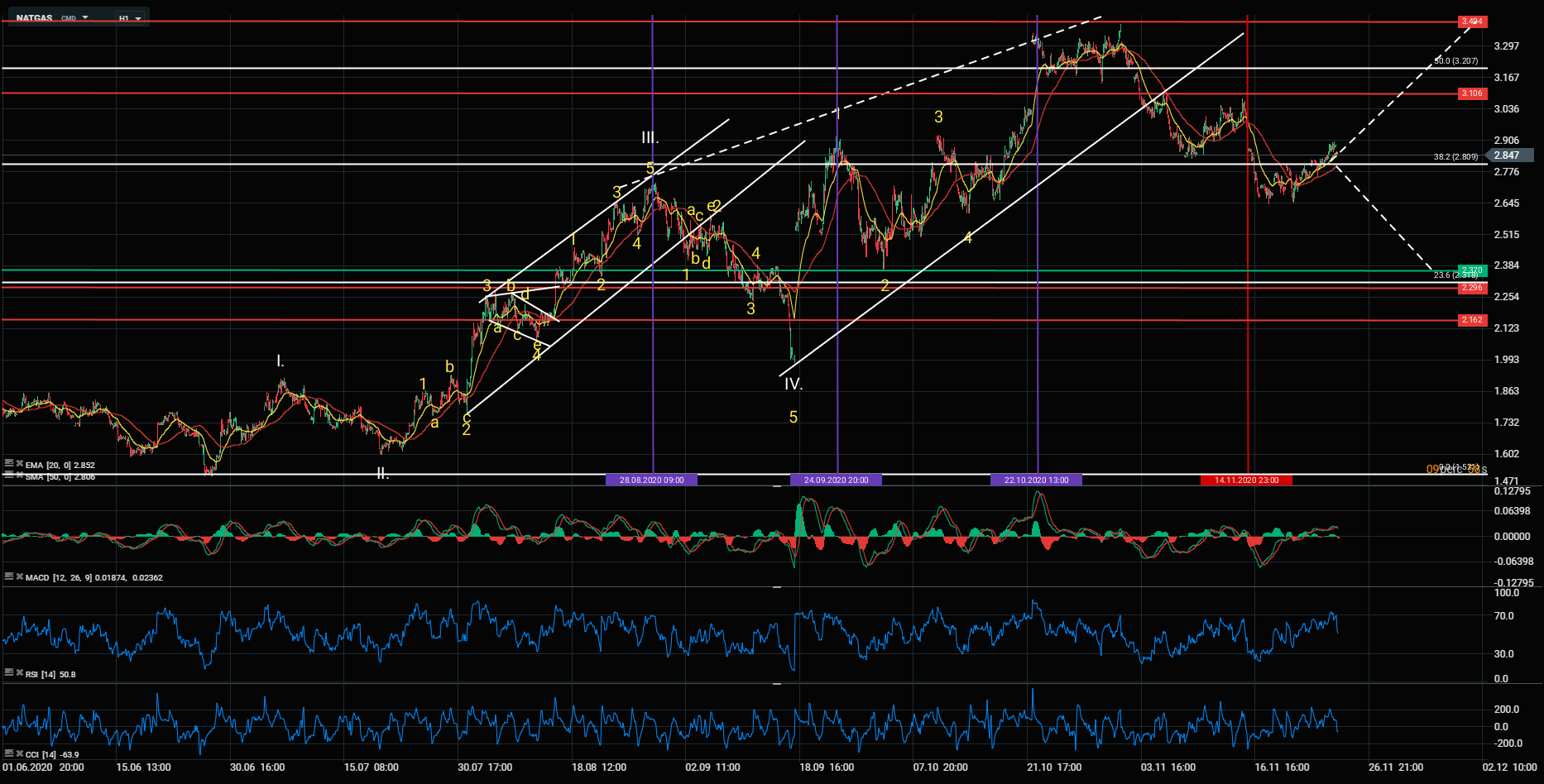Click the 3.106 red price level tag
The width and height of the screenshot is (1544, 784).
coord(1472,93)
